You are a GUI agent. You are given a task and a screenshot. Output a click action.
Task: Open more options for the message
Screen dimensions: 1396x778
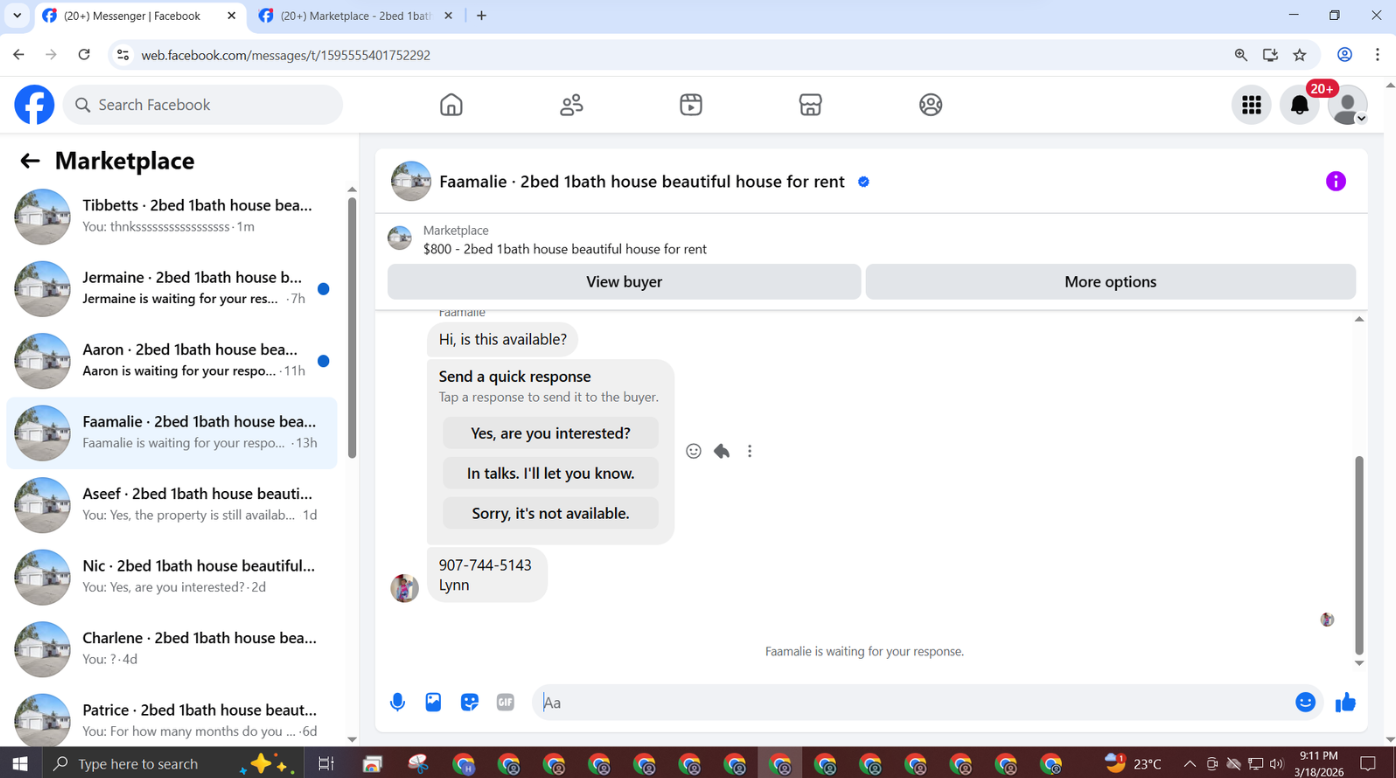750,451
